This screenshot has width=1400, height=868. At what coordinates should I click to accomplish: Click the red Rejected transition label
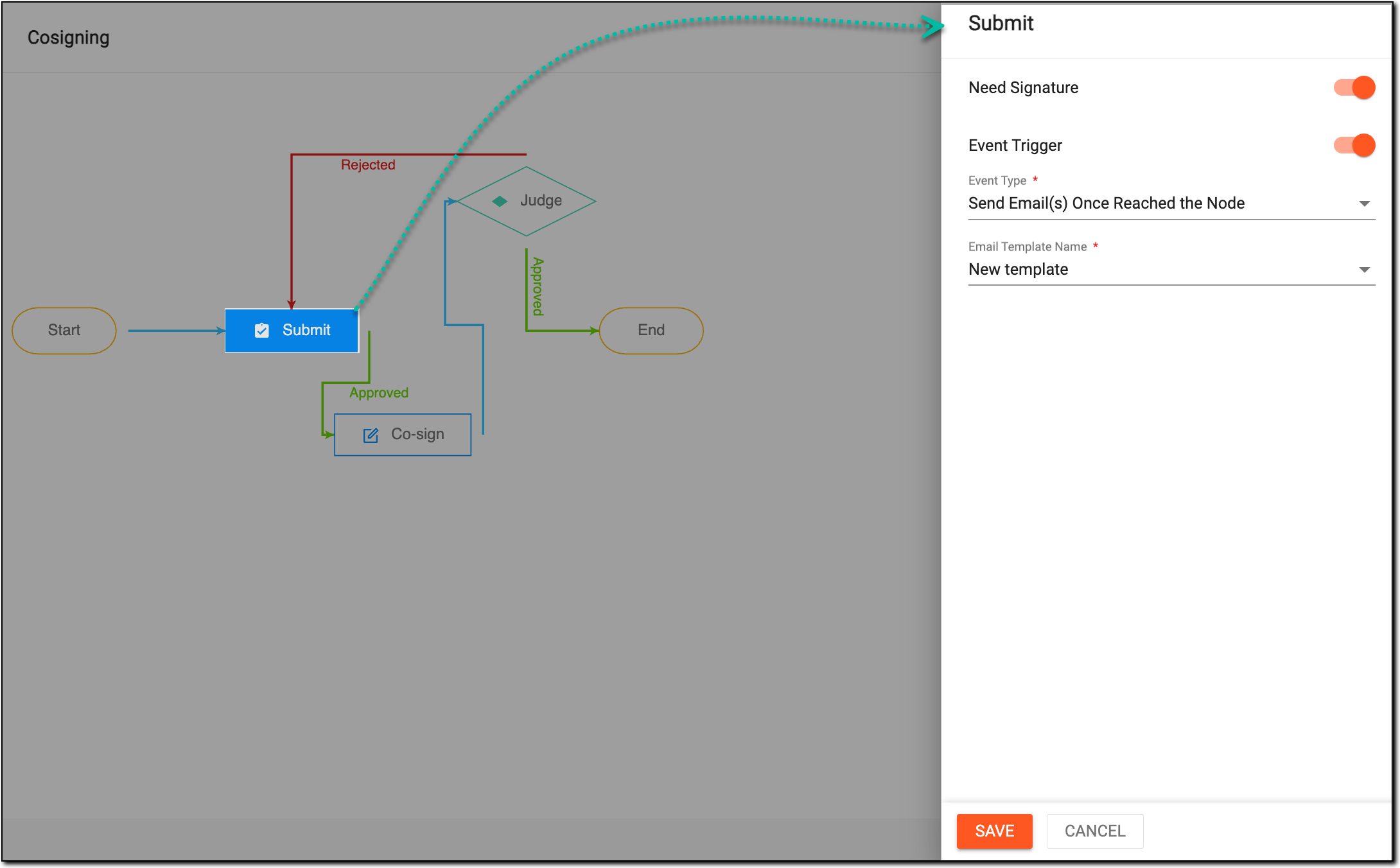pyautogui.click(x=368, y=165)
